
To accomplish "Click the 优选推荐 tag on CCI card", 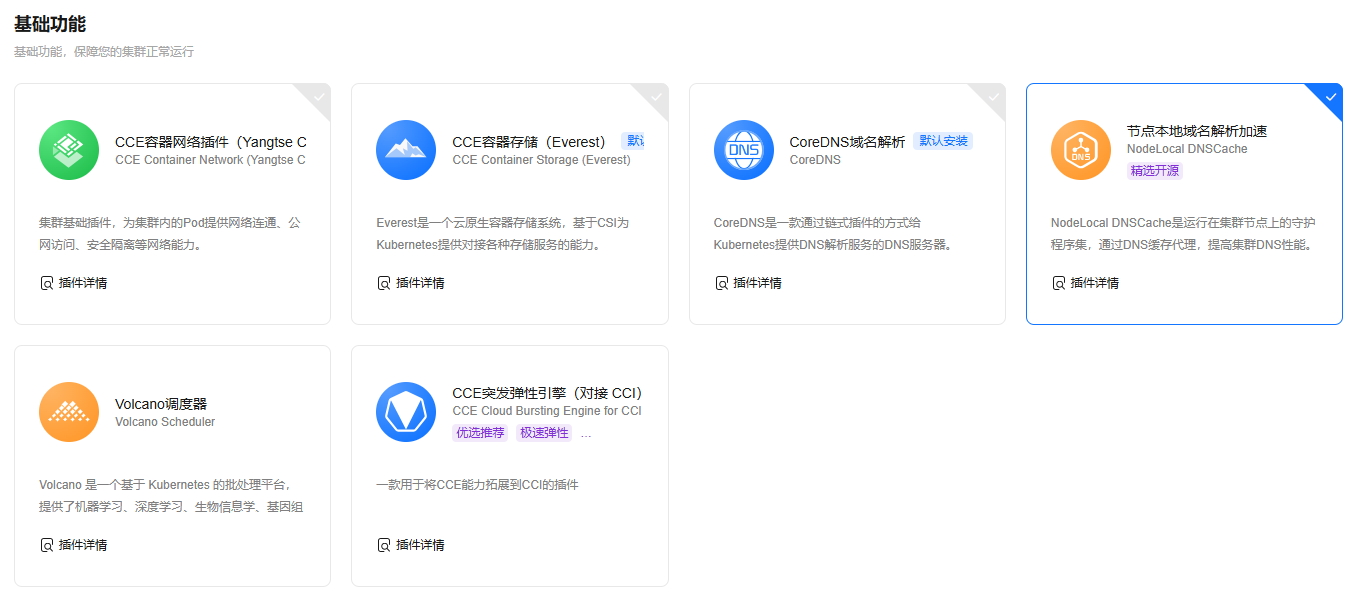I will pos(481,433).
